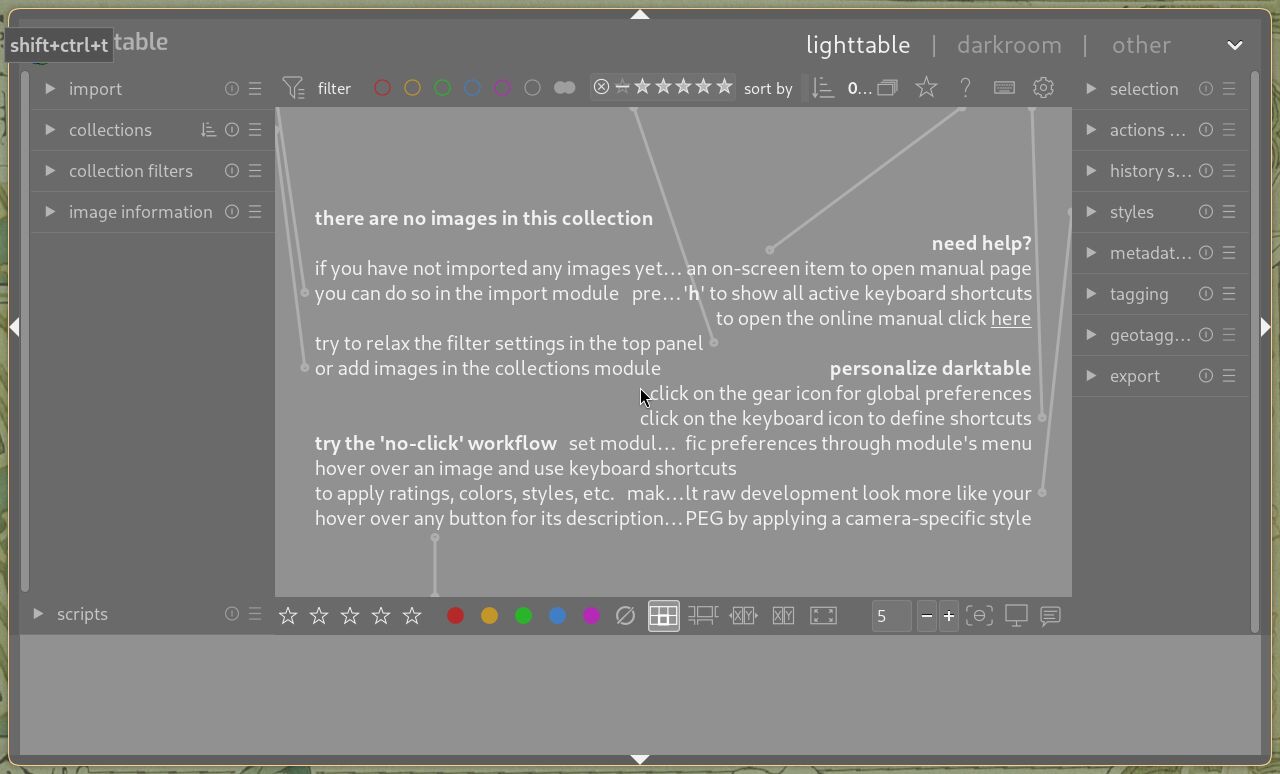The width and height of the screenshot is (1280, 774).
Task: Increase thumbnails per row plus button
Action: 949,616
